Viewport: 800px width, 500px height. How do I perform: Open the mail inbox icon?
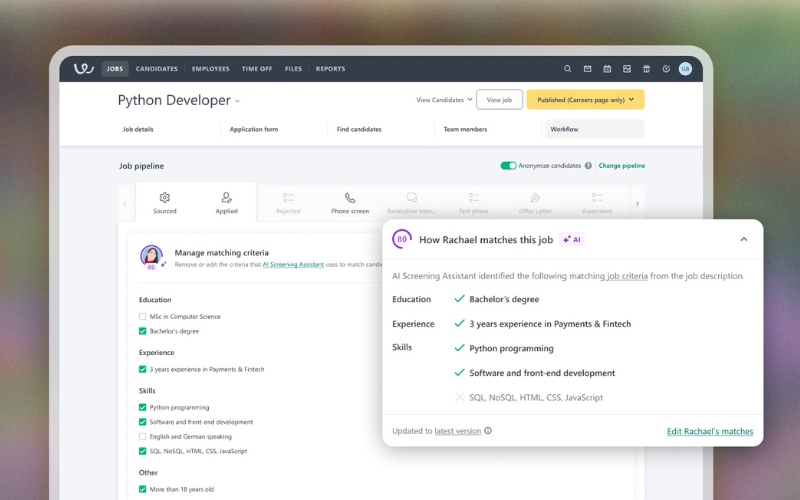click(588, 69)
